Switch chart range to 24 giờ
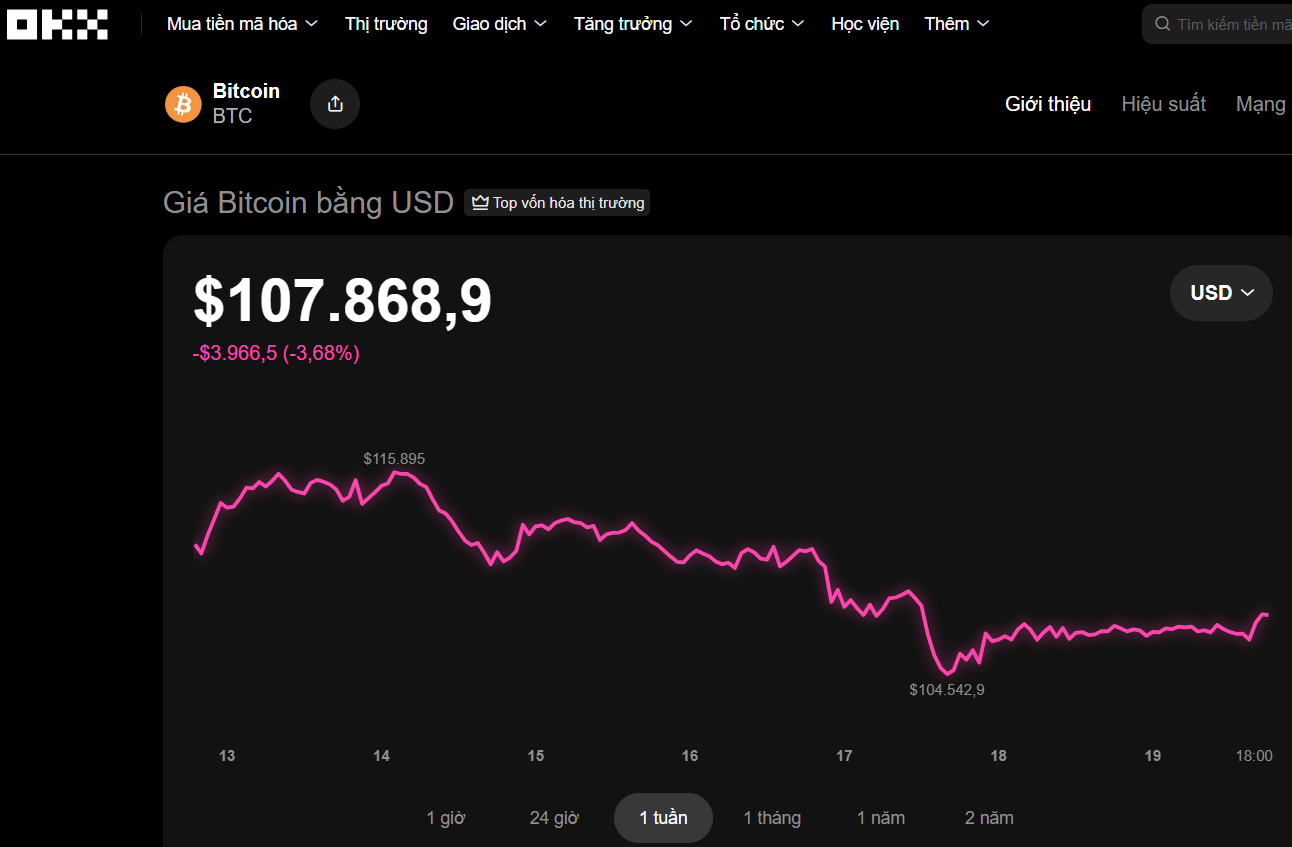Screen dimensions: 1292x847 coord(554,818)
